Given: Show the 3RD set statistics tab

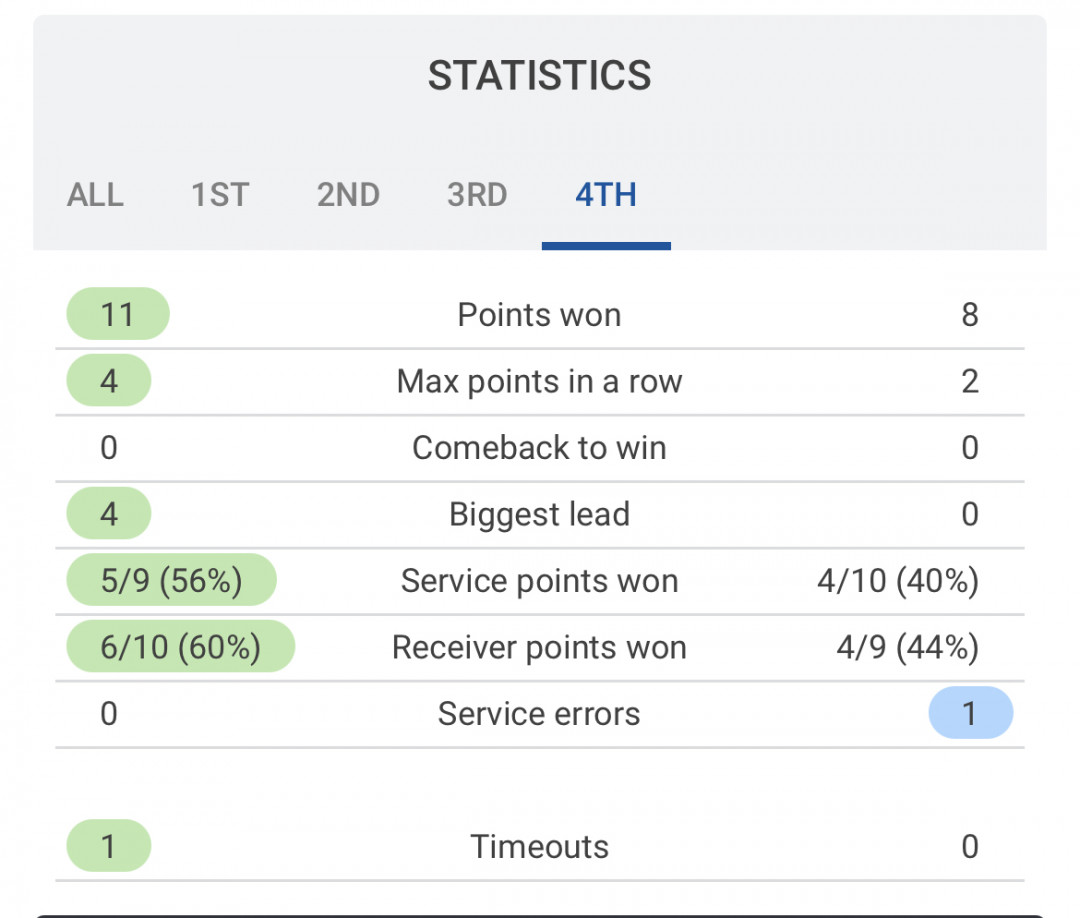Looking at the screenshot, I should [x=477, y=195].
